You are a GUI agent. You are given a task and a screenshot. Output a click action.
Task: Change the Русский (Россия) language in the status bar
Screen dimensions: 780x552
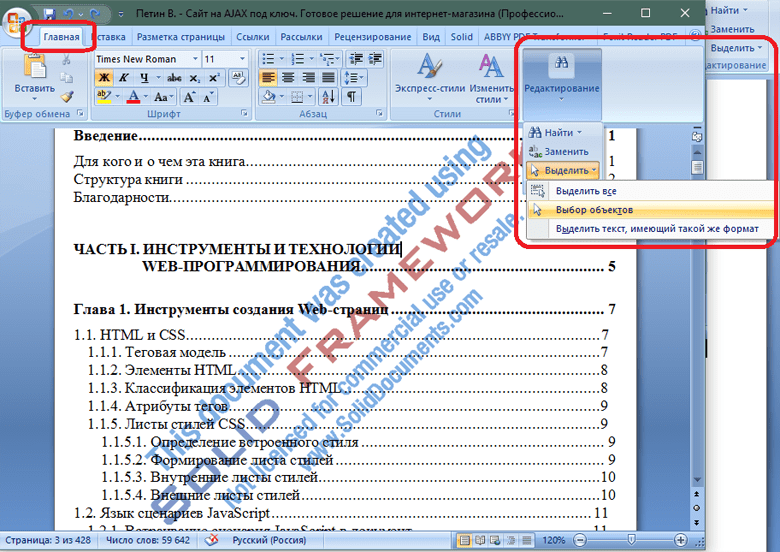pos(269,540)
